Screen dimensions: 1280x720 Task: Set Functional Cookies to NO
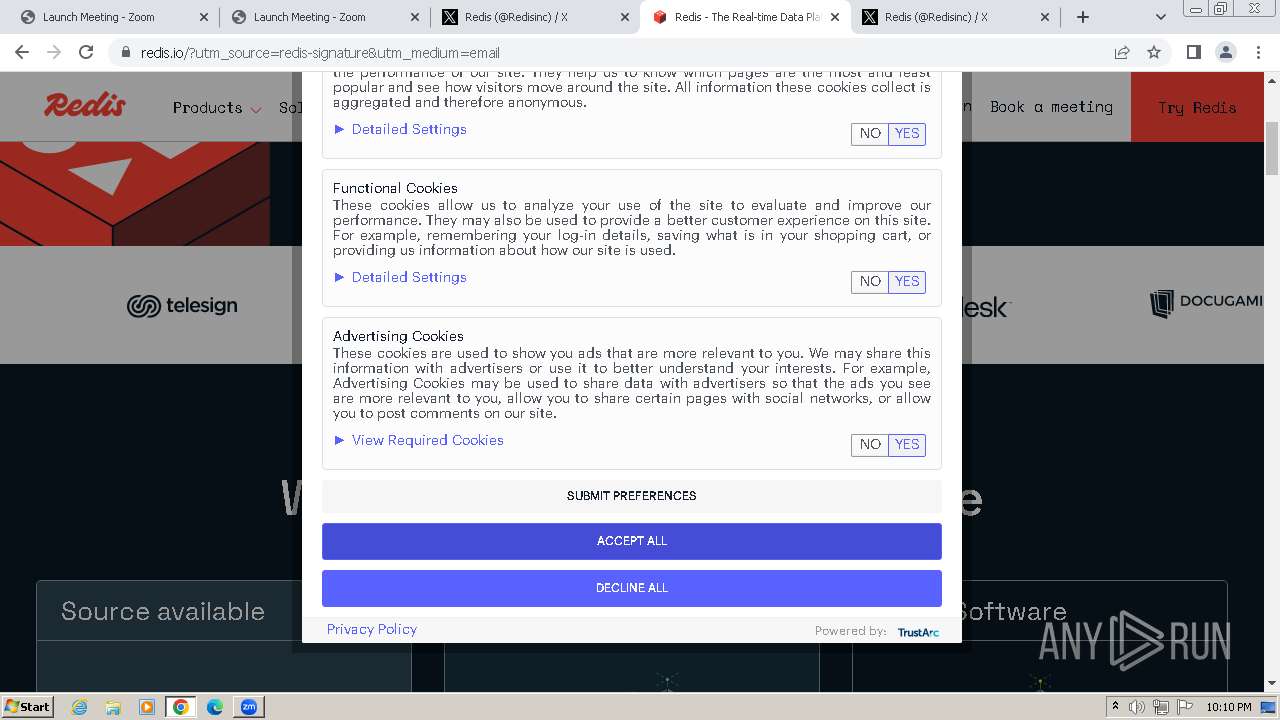[870, 282]
